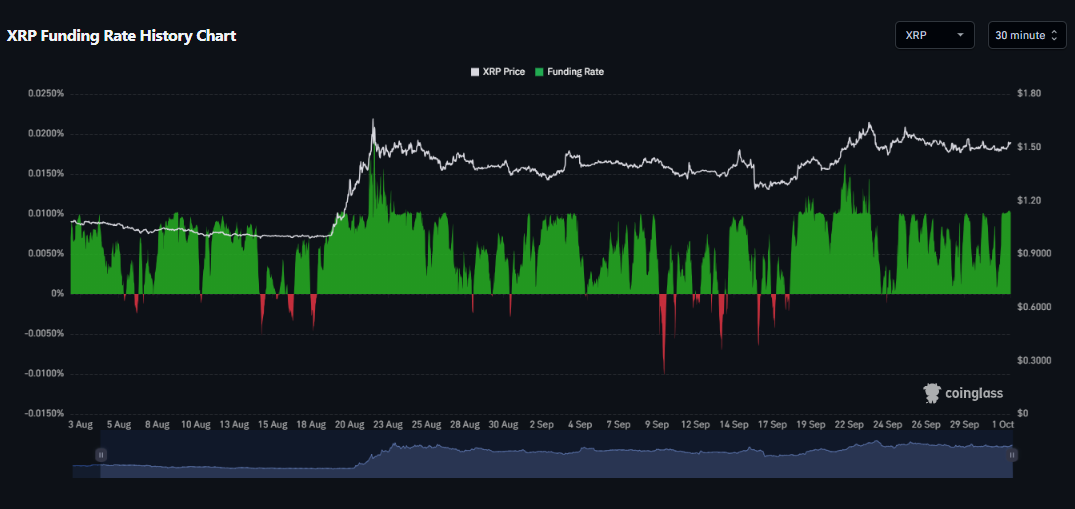Click the left range slider handle

tap(101, 454)
